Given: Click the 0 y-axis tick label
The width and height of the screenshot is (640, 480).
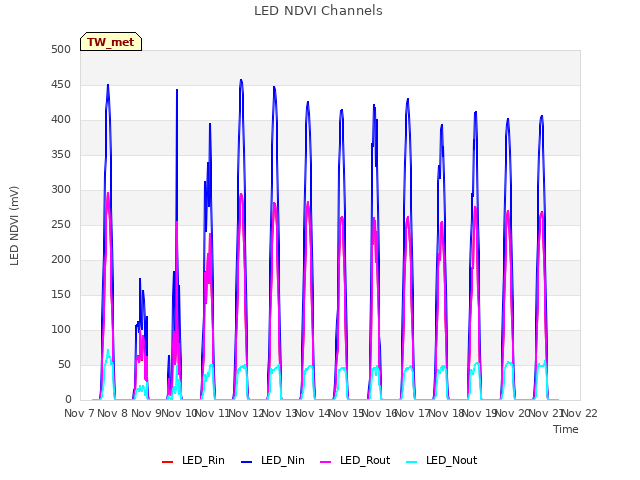Looking at the screenshot, I should (x=68, y=400).
